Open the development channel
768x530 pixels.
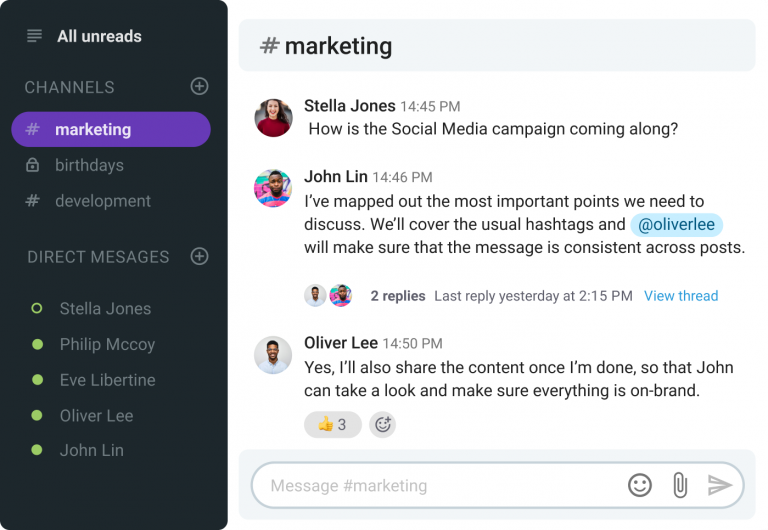[x=102, y=201]
